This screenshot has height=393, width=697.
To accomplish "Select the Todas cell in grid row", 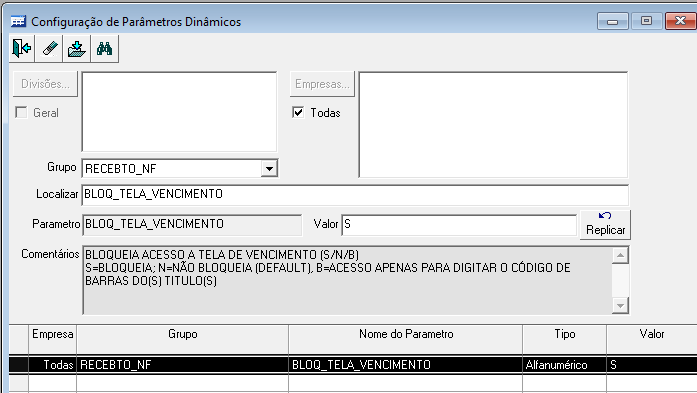I will pyautogui.click(x=52, y=365).
